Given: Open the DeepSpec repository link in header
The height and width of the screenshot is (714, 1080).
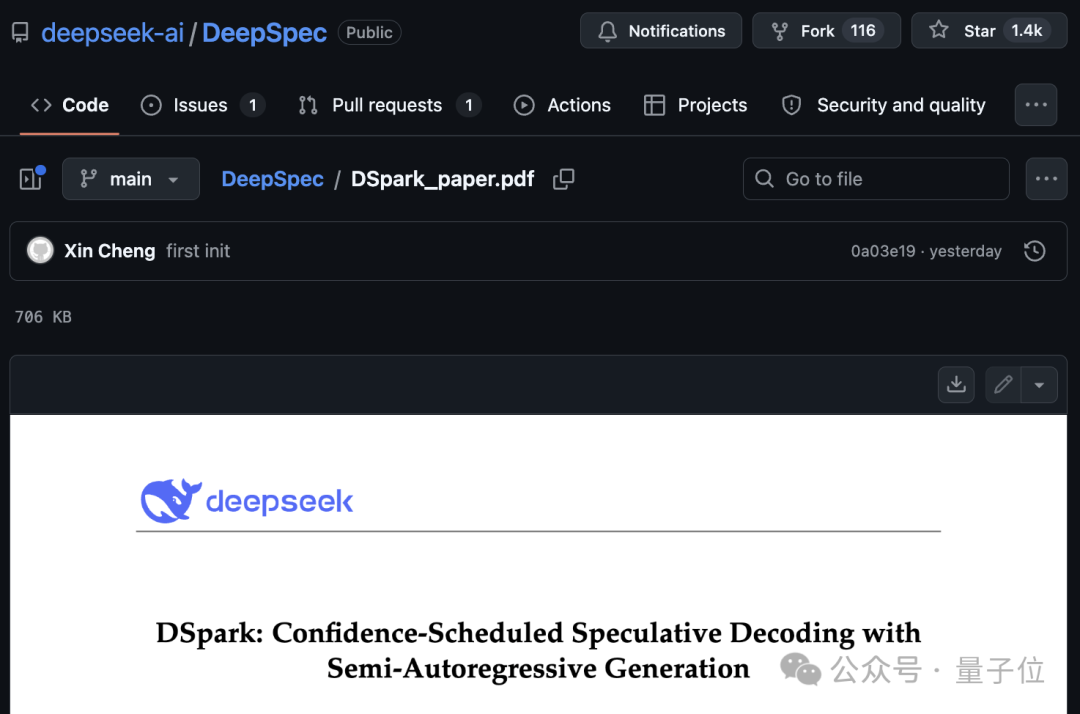Looking at the screenshot, I should 264,32.
